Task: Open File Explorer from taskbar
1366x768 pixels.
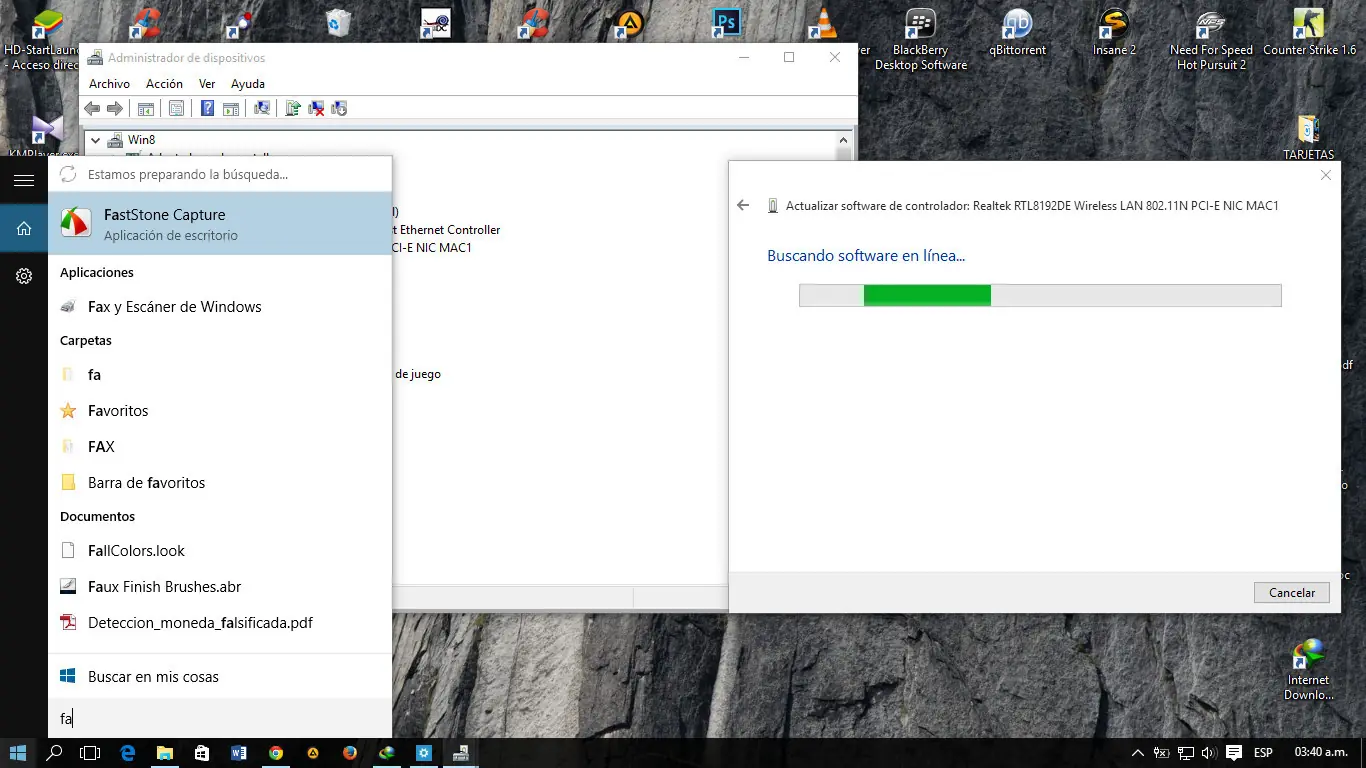Action: (165, 753)
